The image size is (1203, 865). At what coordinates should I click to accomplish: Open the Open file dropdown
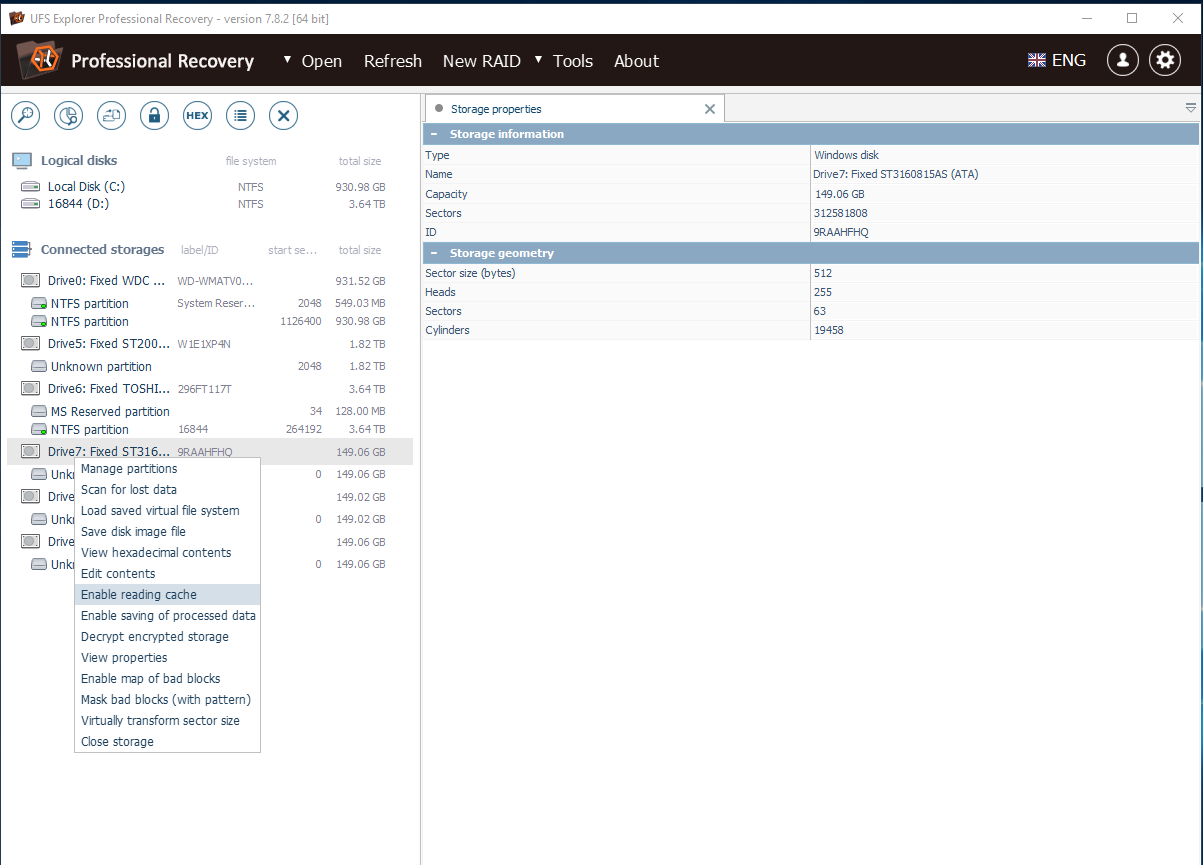(x=287, y=61)
